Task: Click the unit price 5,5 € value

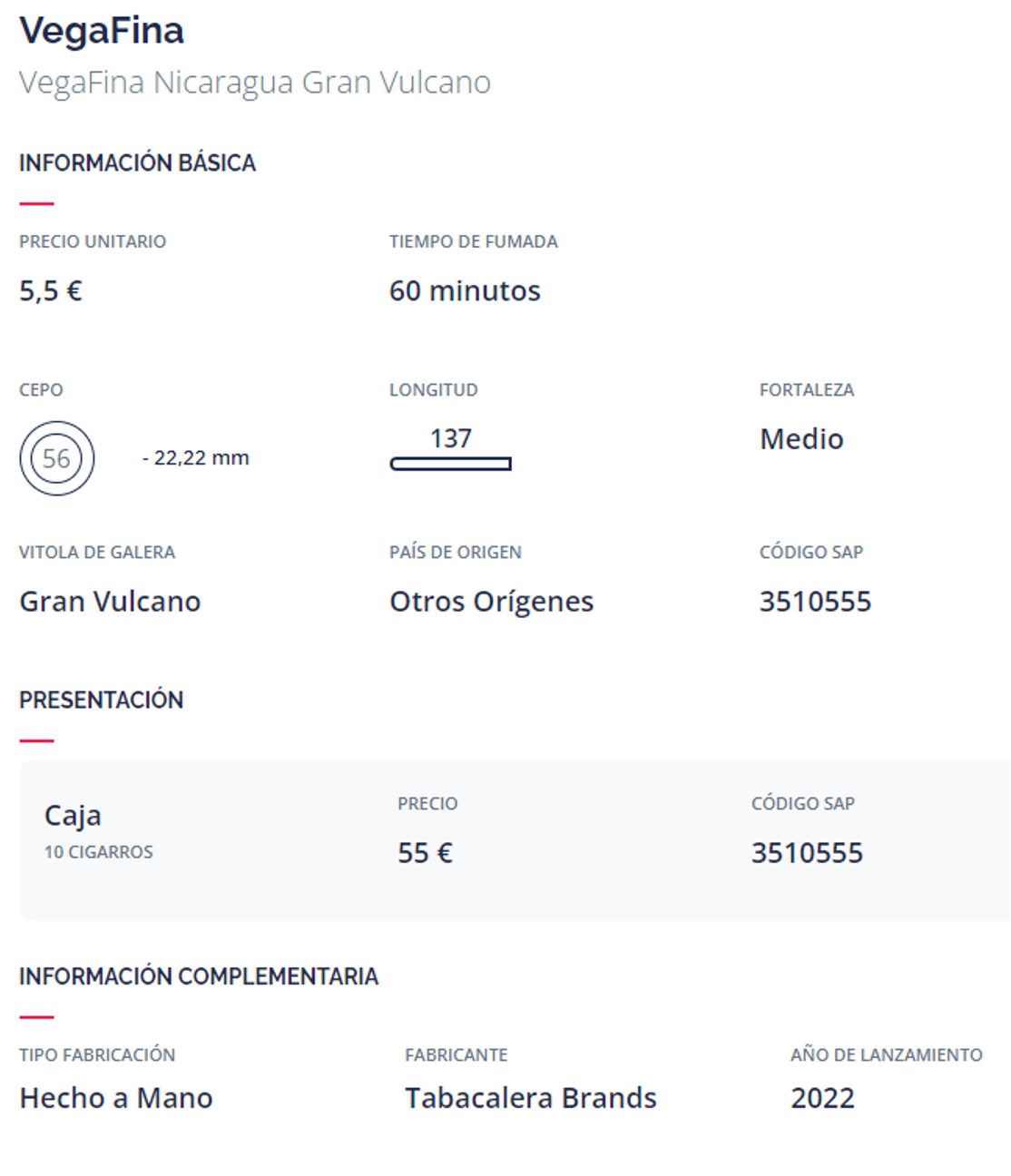Action: 51,291
